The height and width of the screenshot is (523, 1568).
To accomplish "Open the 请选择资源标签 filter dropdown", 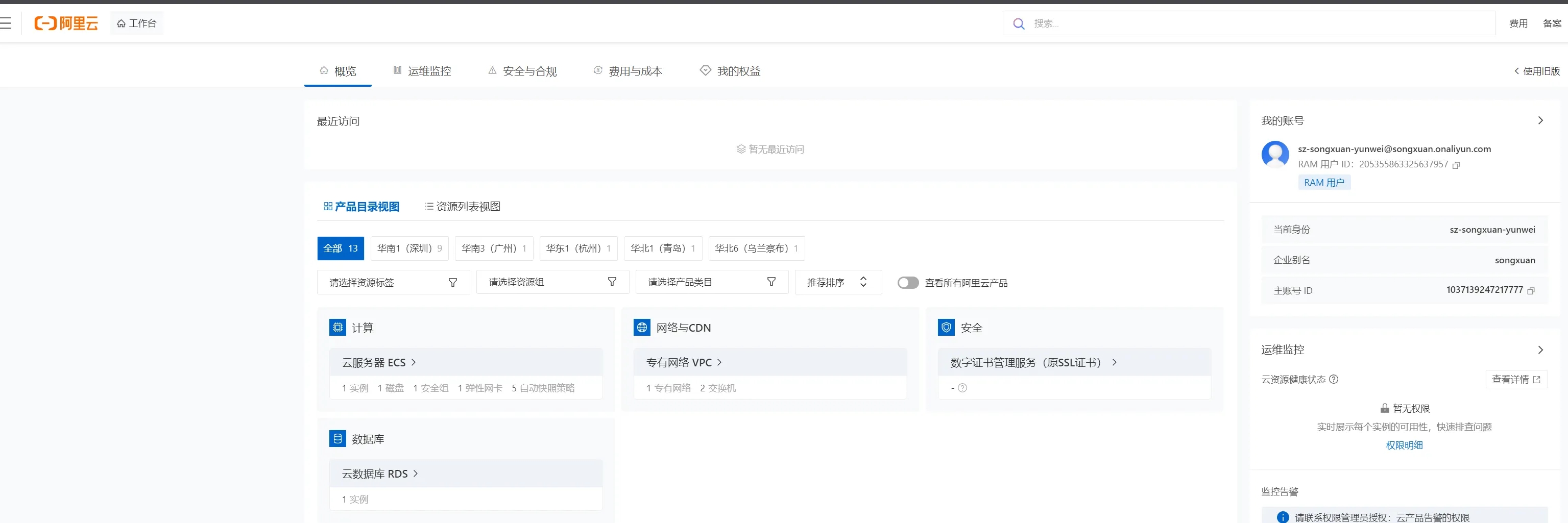I will coord(393,283).
